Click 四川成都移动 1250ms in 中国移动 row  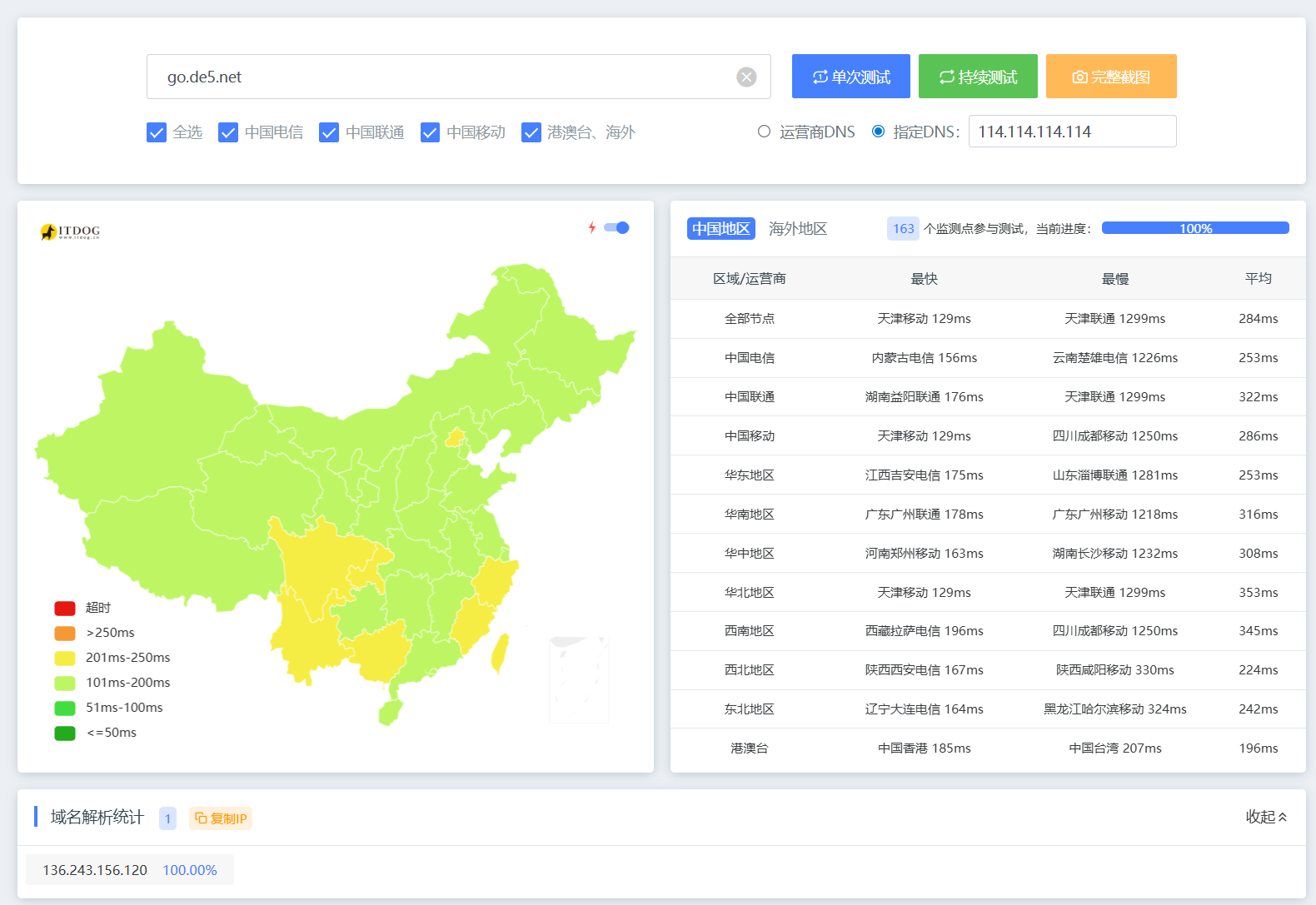(1115, 436)
